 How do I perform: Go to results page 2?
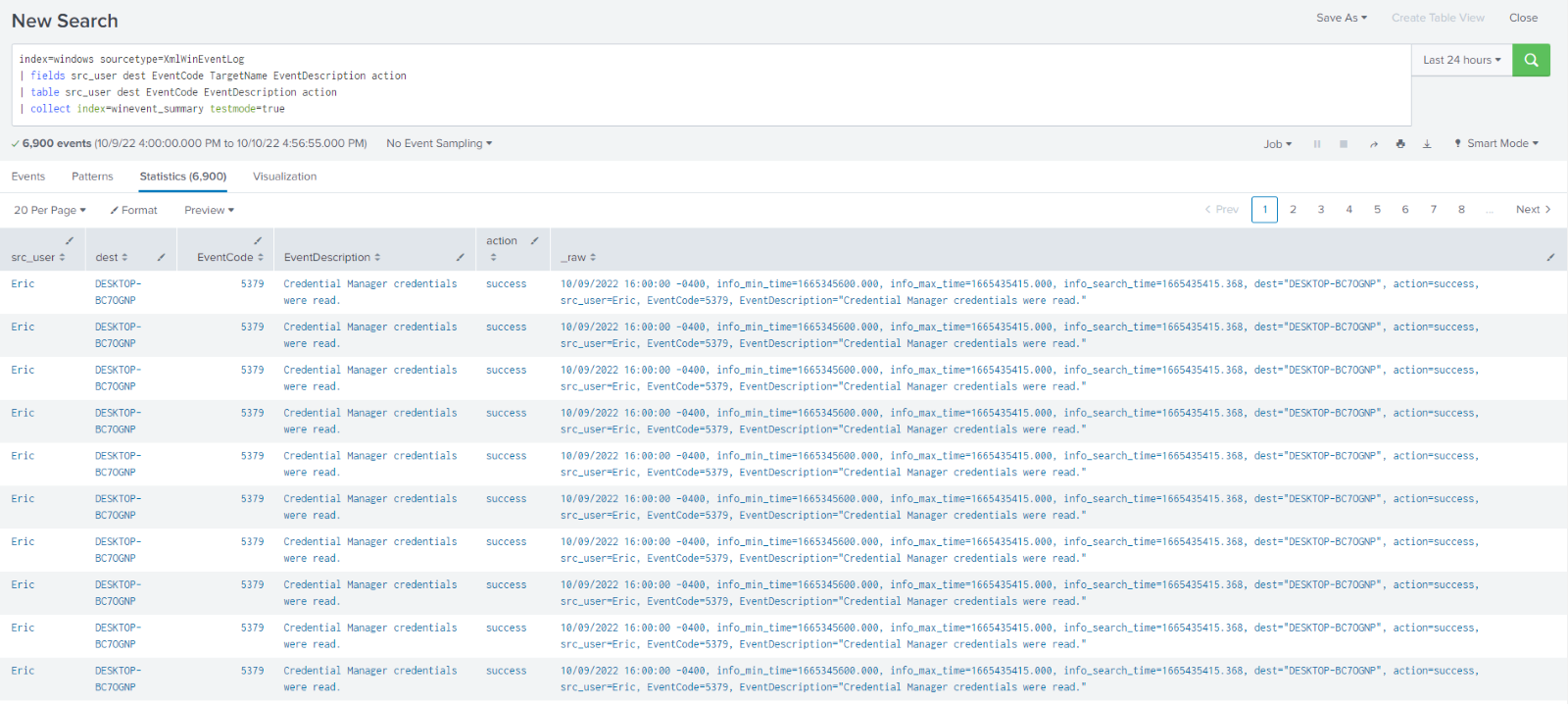tap(1293, 210)
